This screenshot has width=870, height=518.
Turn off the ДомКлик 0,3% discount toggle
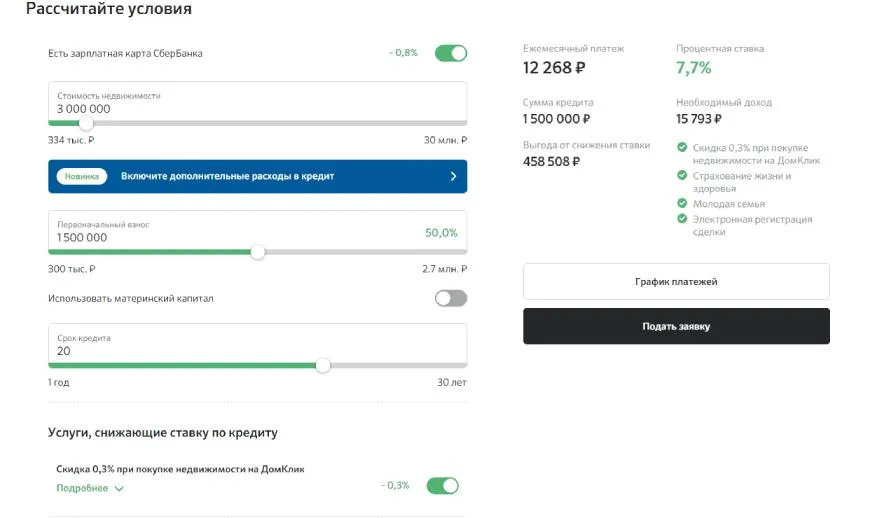(443, 486)
